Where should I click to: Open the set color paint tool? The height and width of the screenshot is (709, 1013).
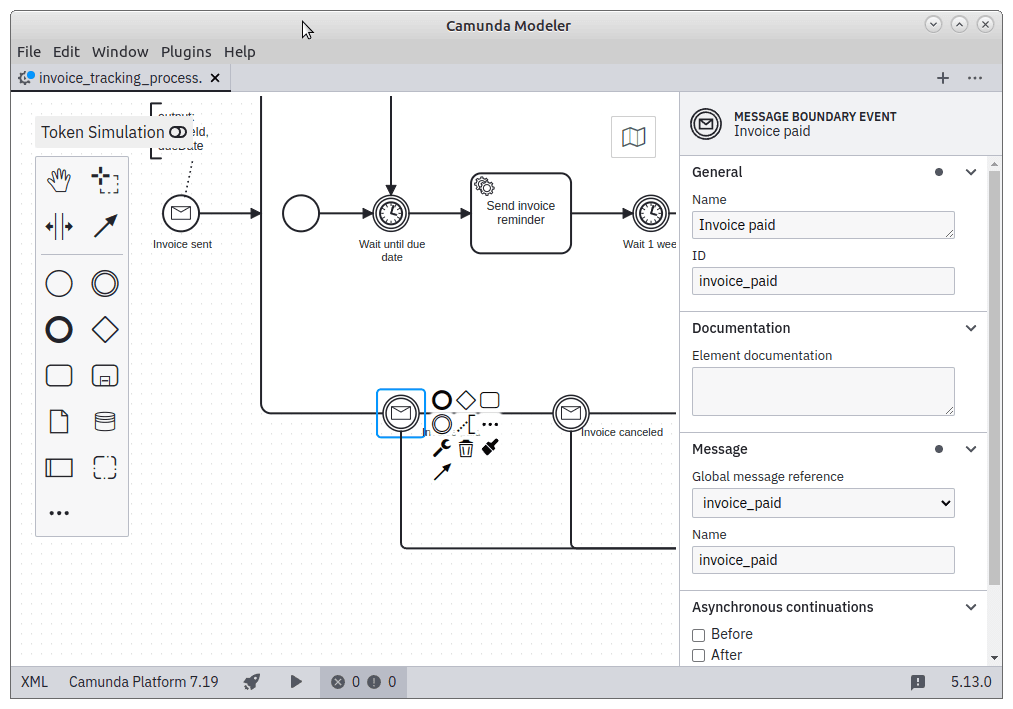[490, 447]
